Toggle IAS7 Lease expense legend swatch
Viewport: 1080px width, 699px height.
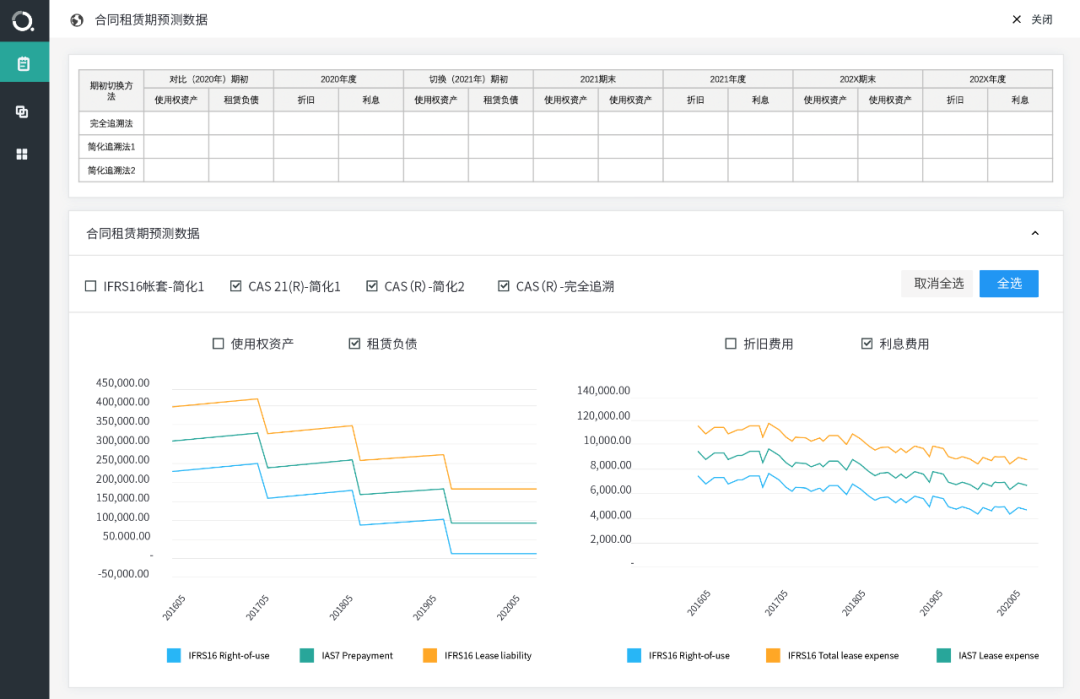[944, 656]
